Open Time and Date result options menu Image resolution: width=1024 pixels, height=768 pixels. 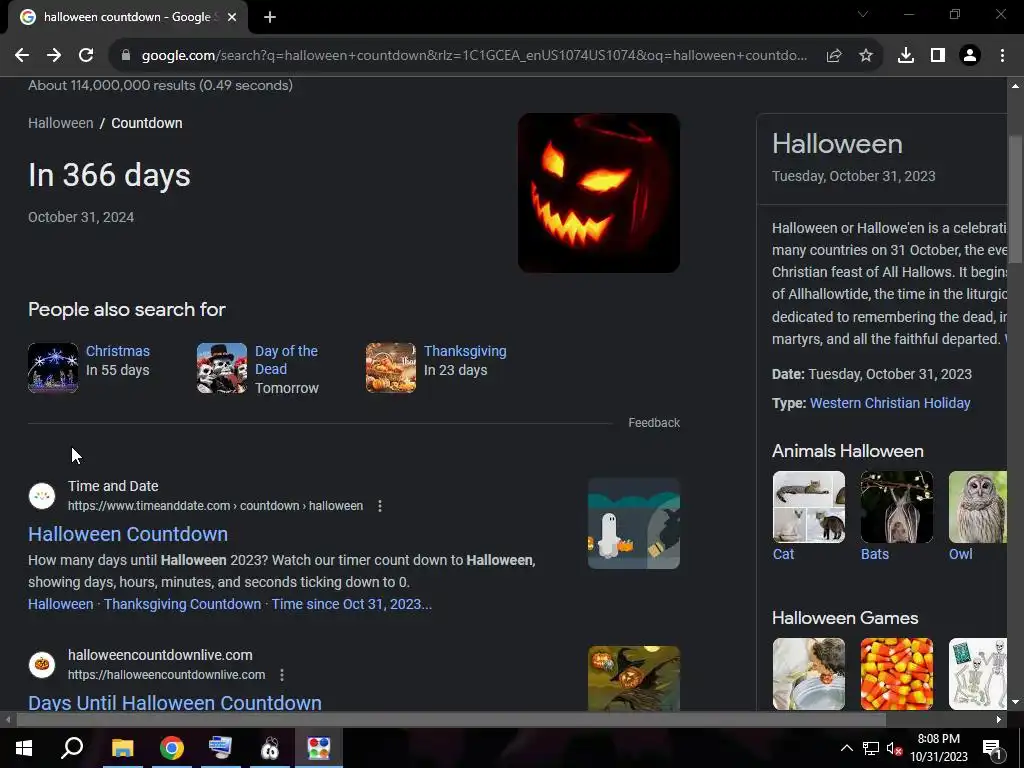click(380, 505)
